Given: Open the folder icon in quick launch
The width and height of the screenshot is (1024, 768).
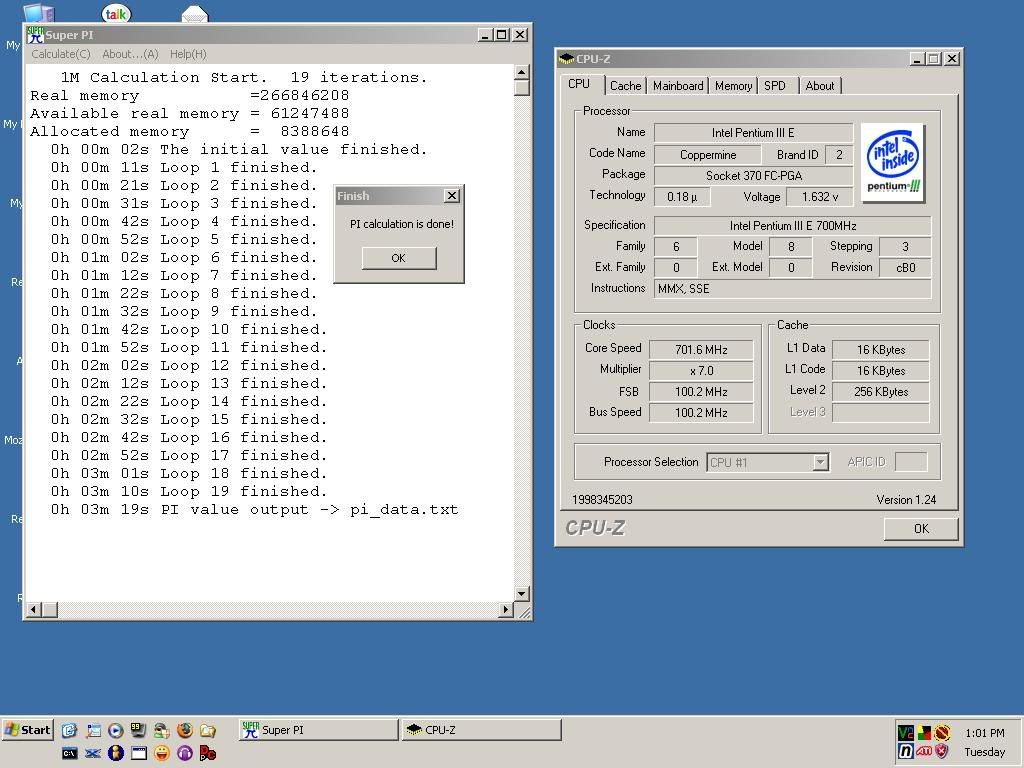Looking at the screenshot, I should [x=208, y=730].
